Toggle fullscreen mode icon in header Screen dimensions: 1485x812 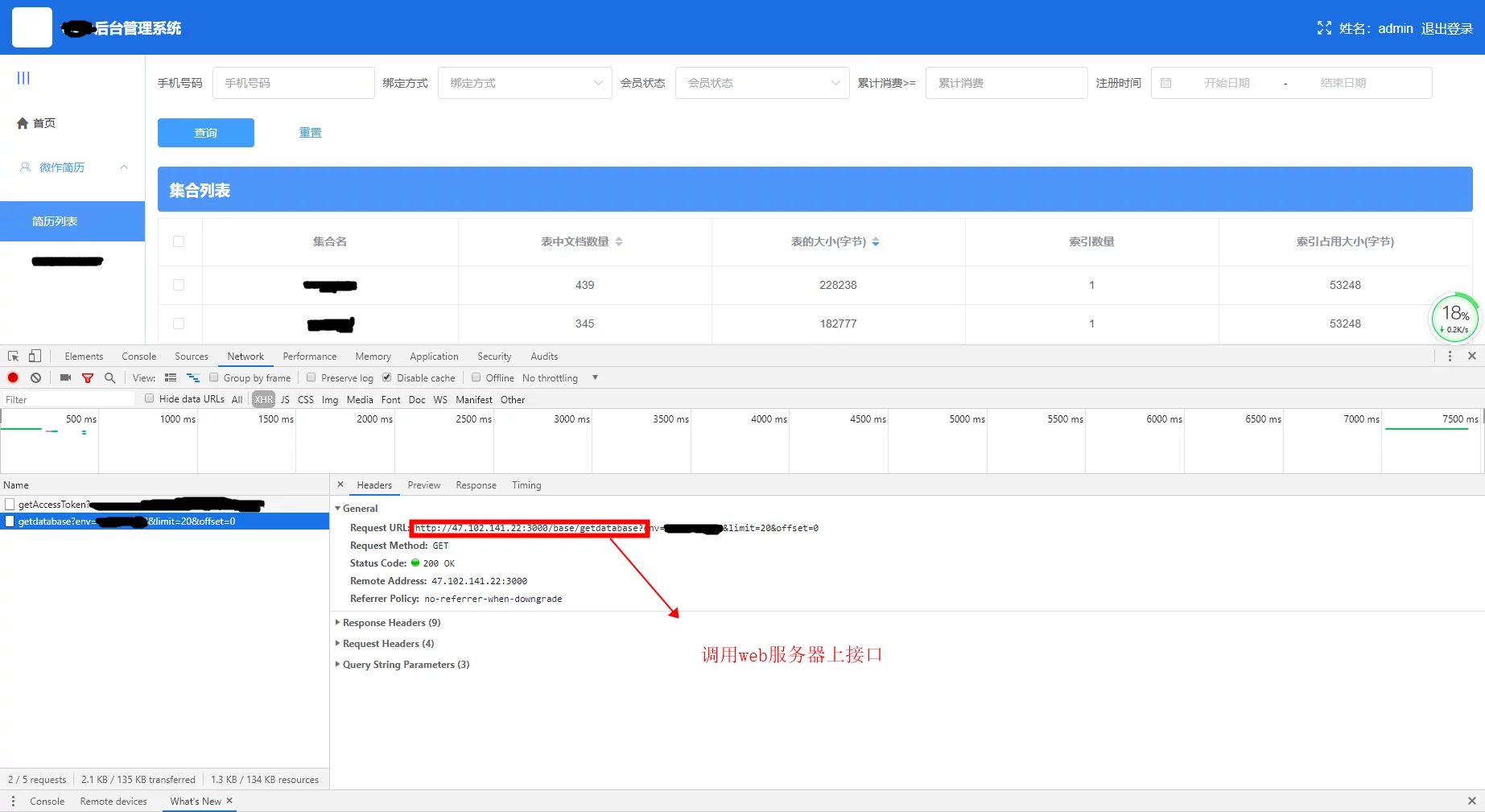pyautogui.click(x=1324, y=28)
